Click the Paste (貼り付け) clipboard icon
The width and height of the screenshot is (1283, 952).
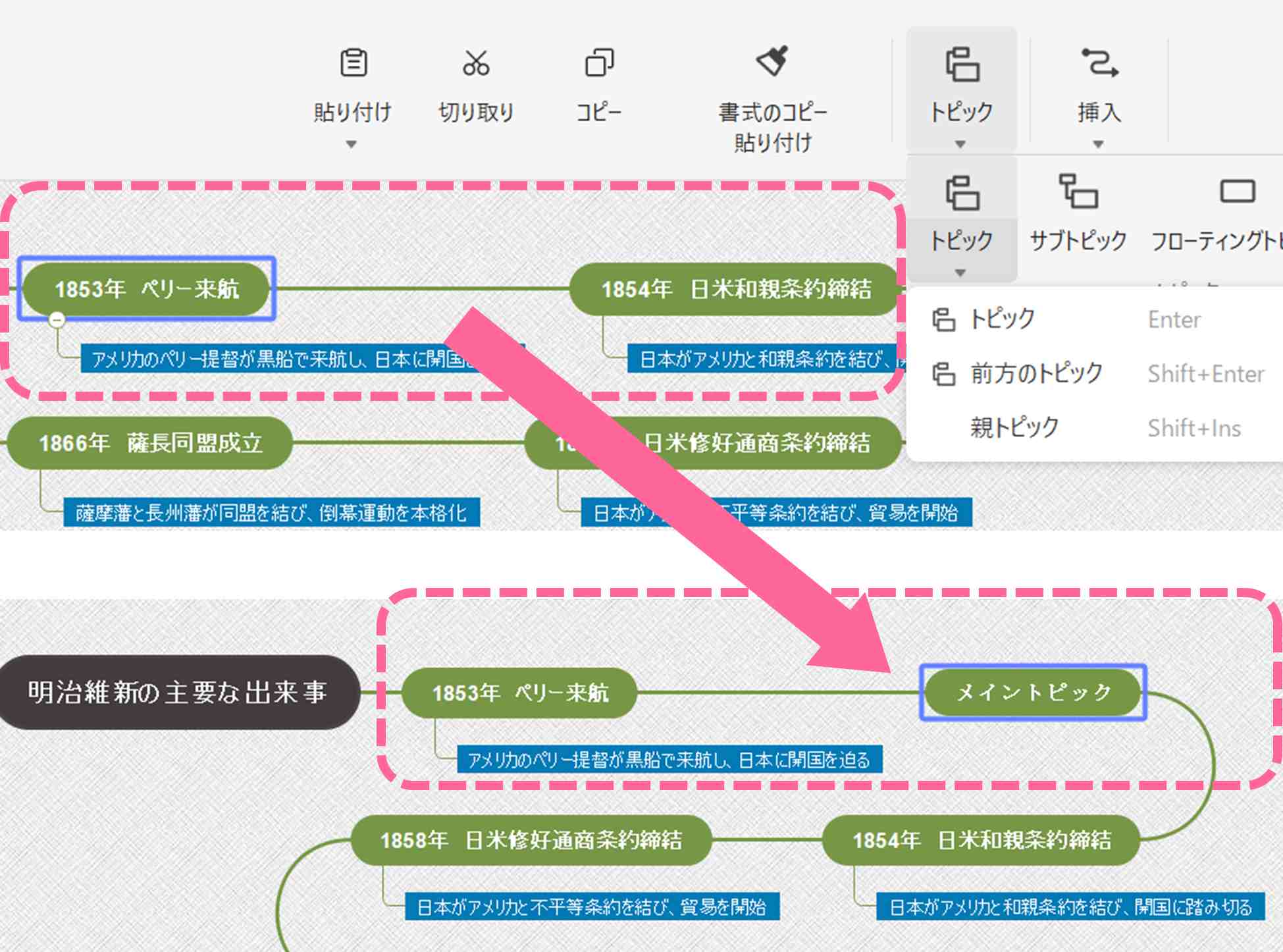pos(353,63)
